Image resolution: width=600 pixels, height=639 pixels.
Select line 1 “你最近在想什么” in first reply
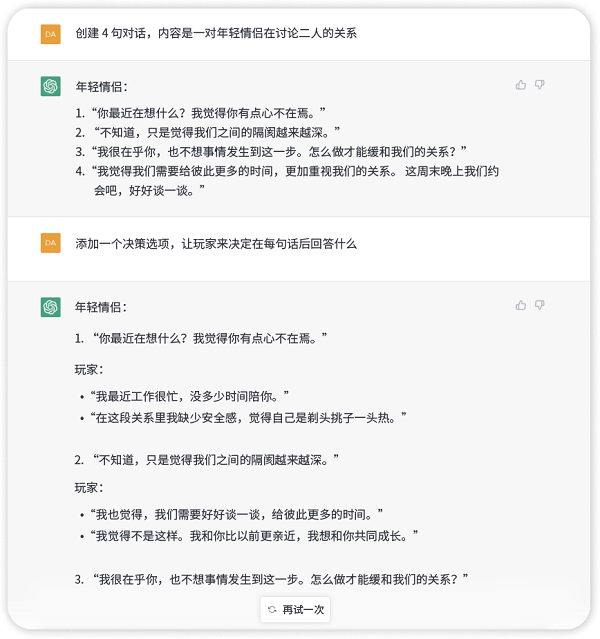point(201,113)
